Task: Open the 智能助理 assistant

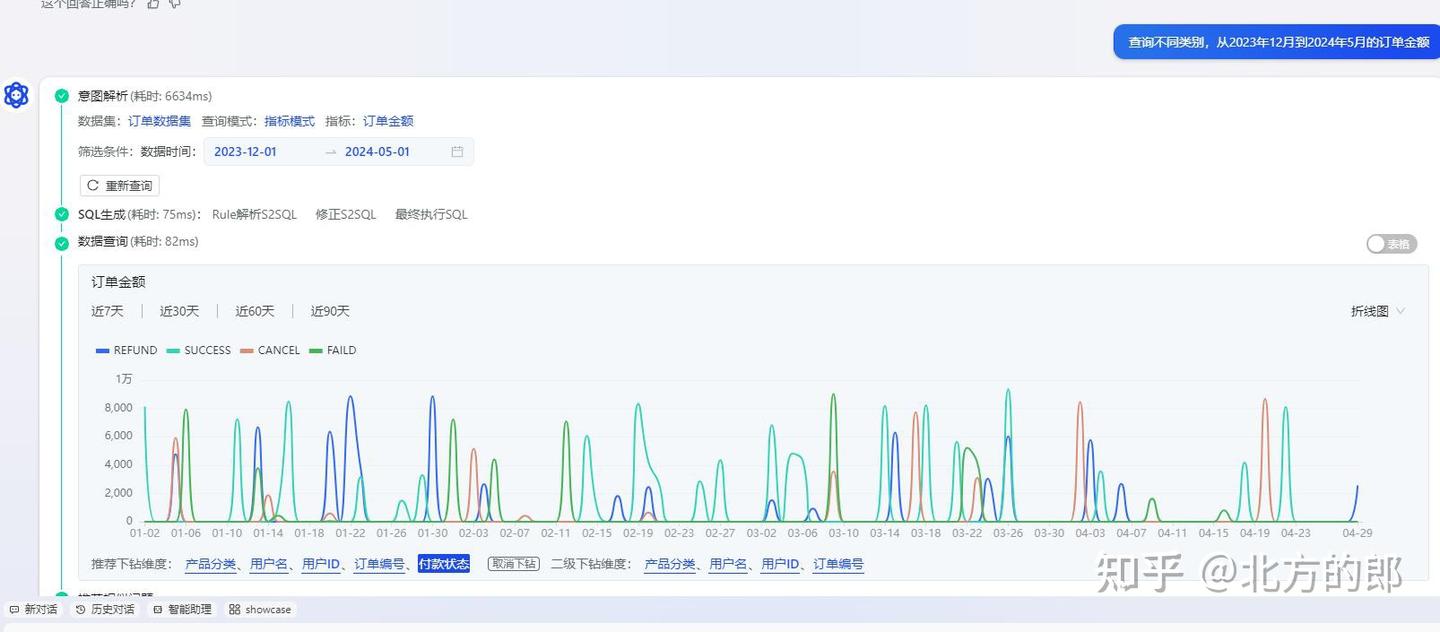Action: click(183, 609)
